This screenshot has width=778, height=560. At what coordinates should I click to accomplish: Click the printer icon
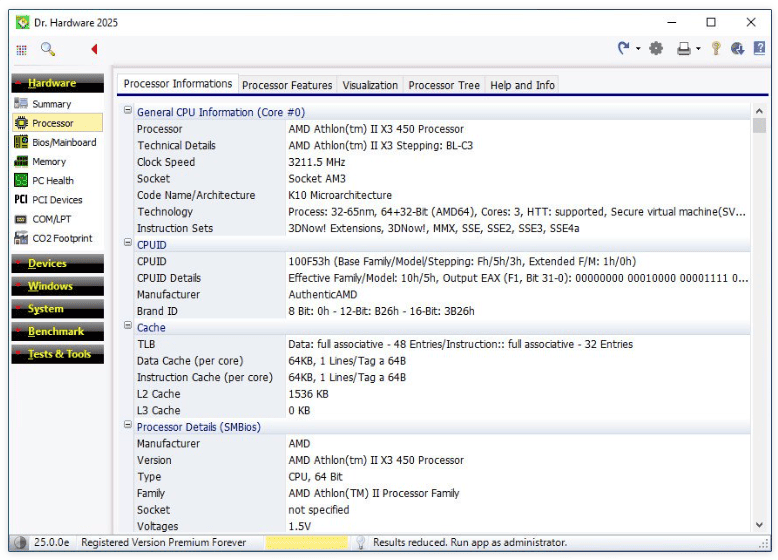(x=684, y=48)
